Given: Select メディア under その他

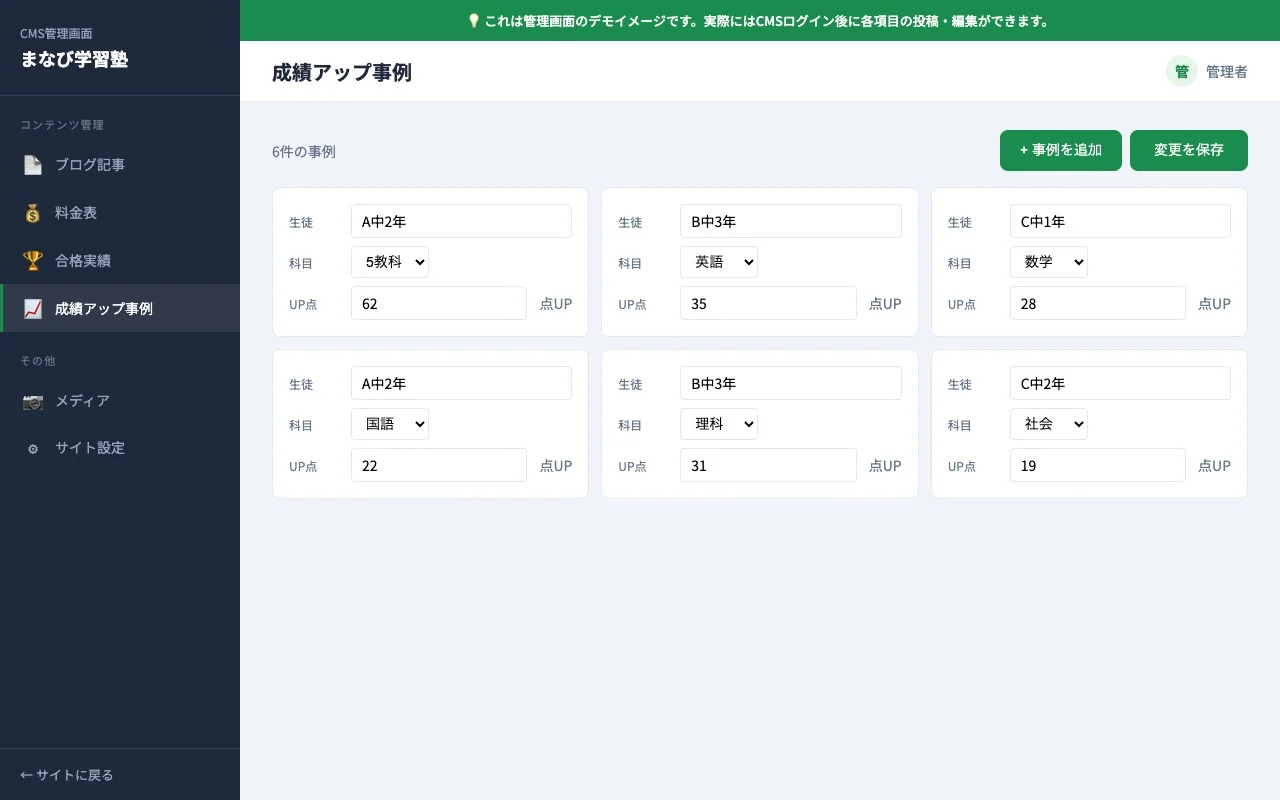Looking at the screenshot, I should click(x=82, y=401).
